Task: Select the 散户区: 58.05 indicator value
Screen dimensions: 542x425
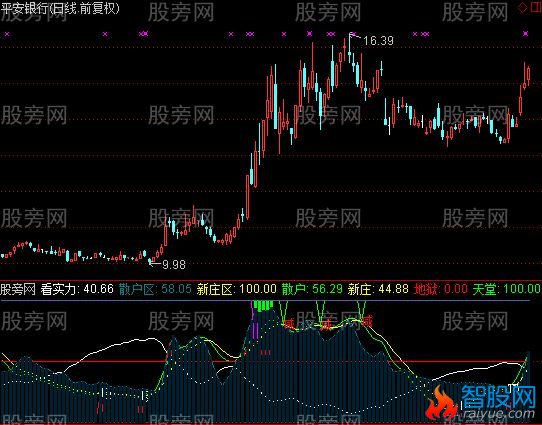Action: tap(155, 289)
